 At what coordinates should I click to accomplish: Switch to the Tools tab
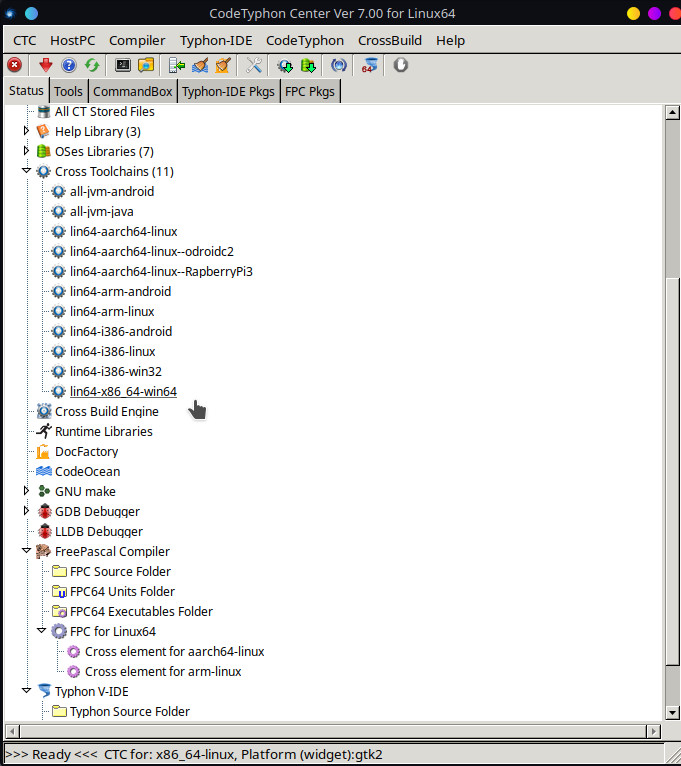[x=68, y=91]
